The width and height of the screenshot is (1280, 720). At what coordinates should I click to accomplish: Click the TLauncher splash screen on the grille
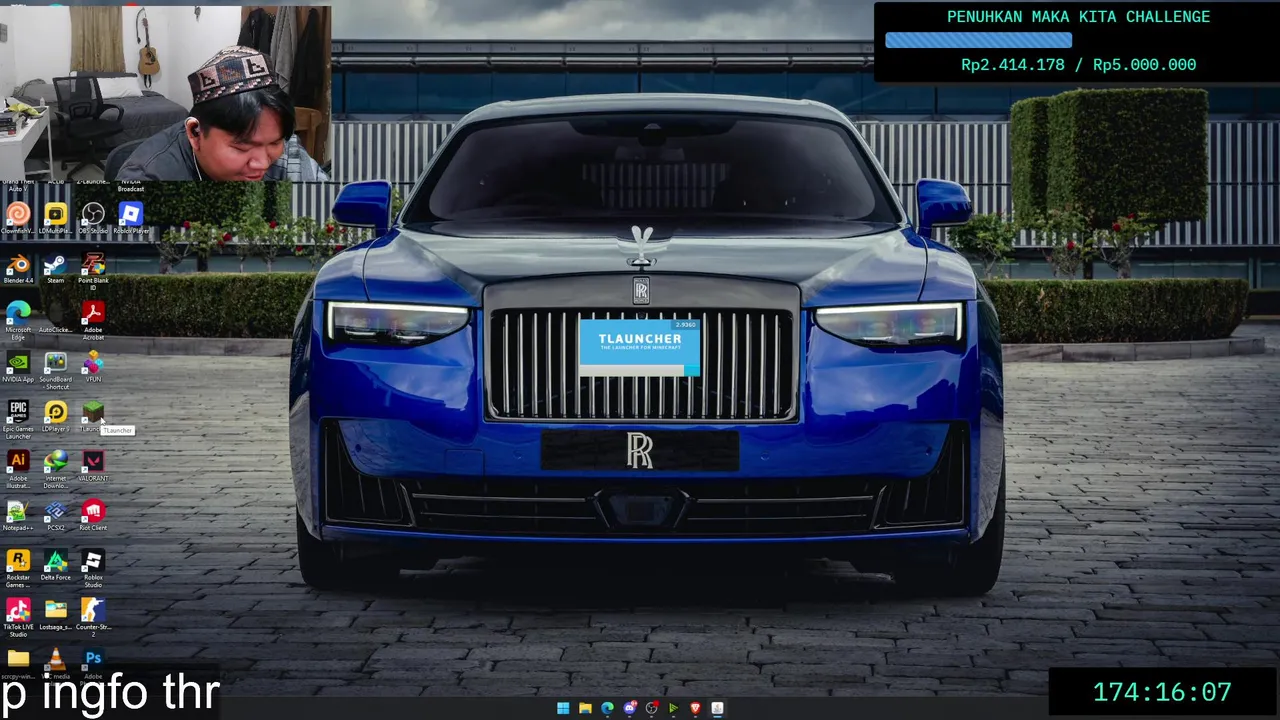pyautogui.click(x=639, y=348)
